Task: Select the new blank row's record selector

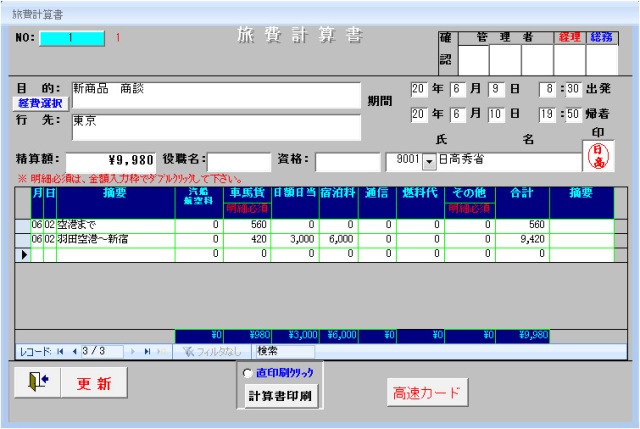Action: point(23,255)
